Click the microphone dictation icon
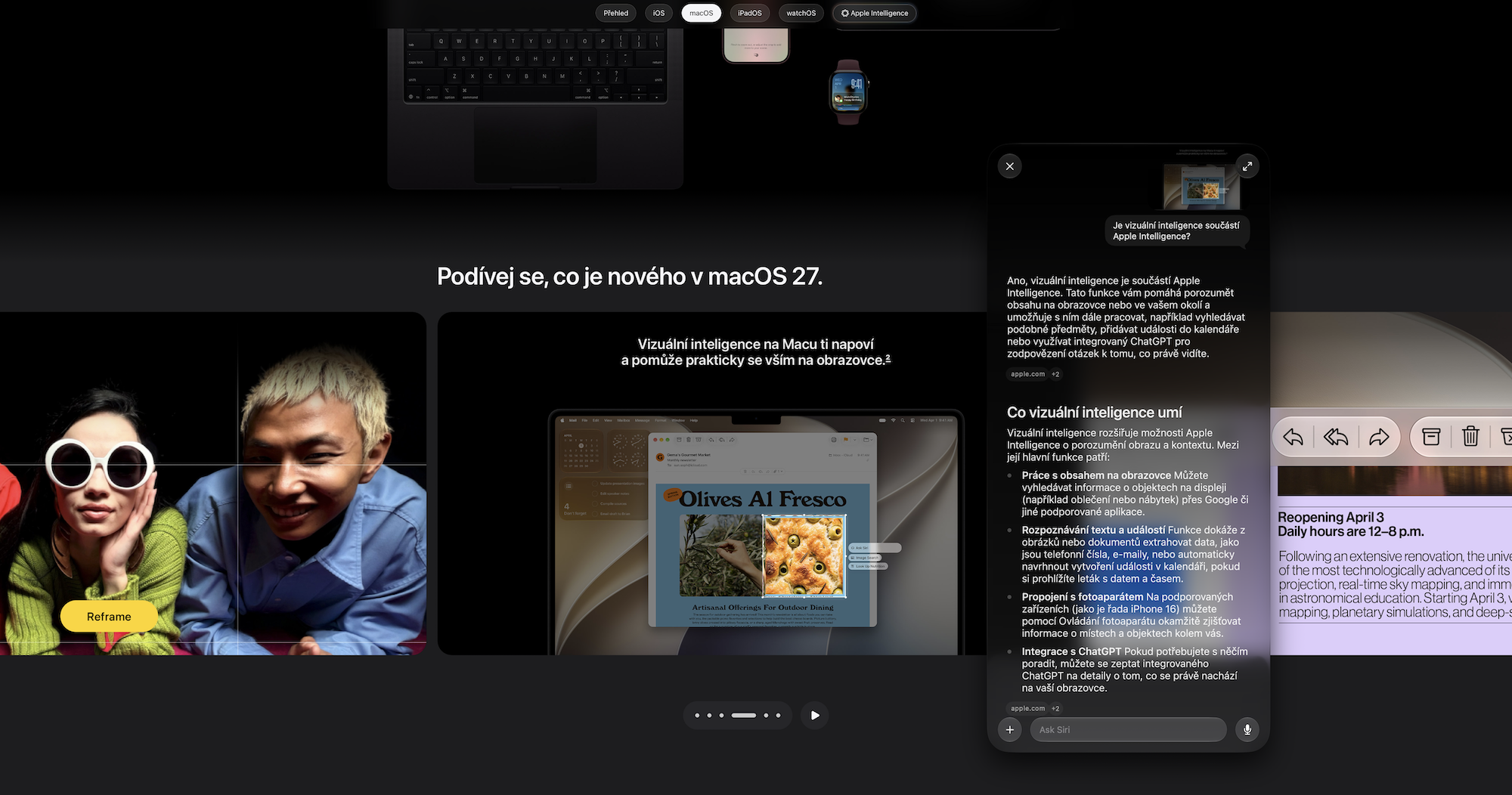This screenshot has height=795, width=1512. pos(1247,729)
